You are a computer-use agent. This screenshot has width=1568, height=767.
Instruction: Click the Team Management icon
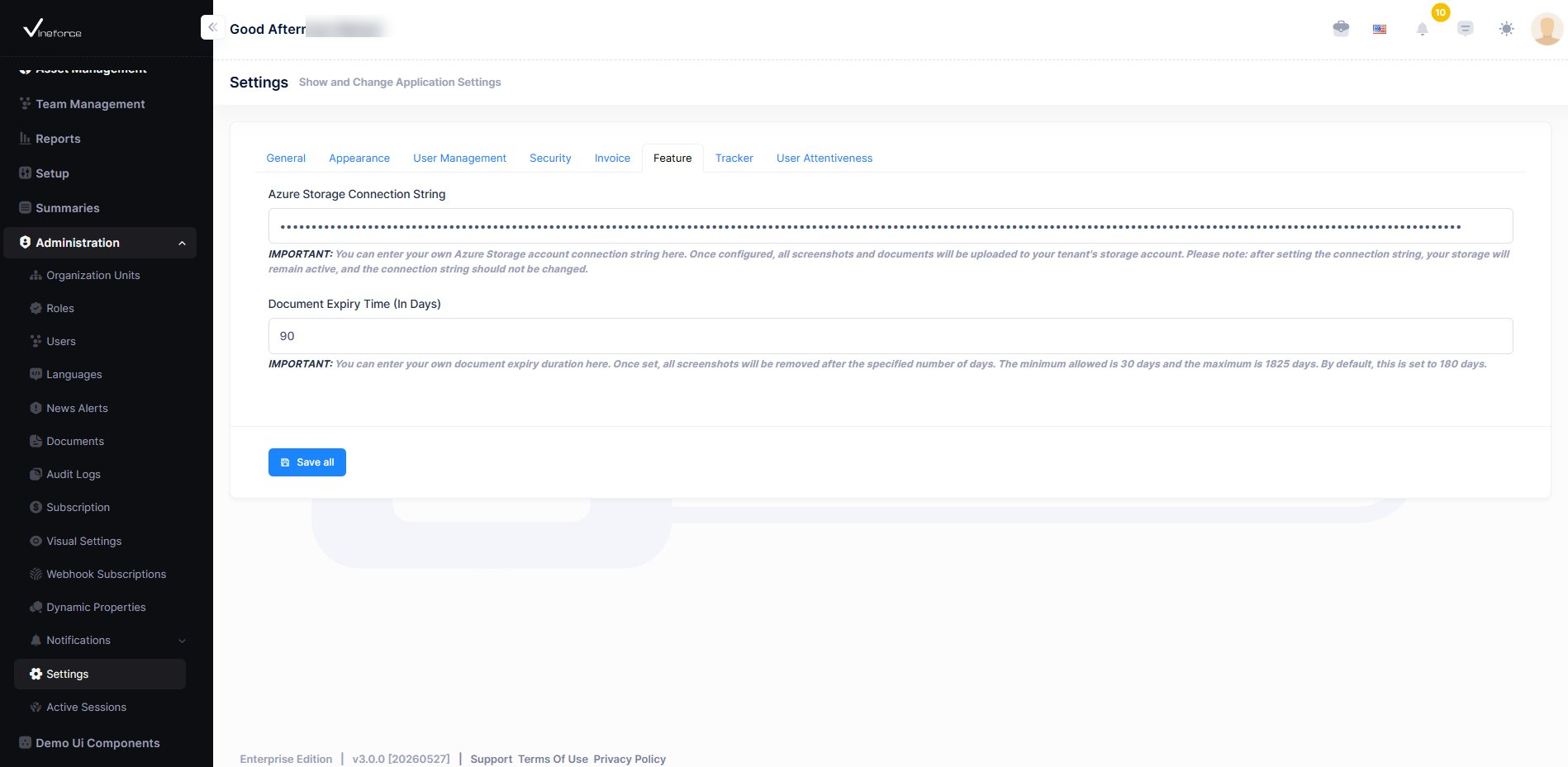click(25, 104)
